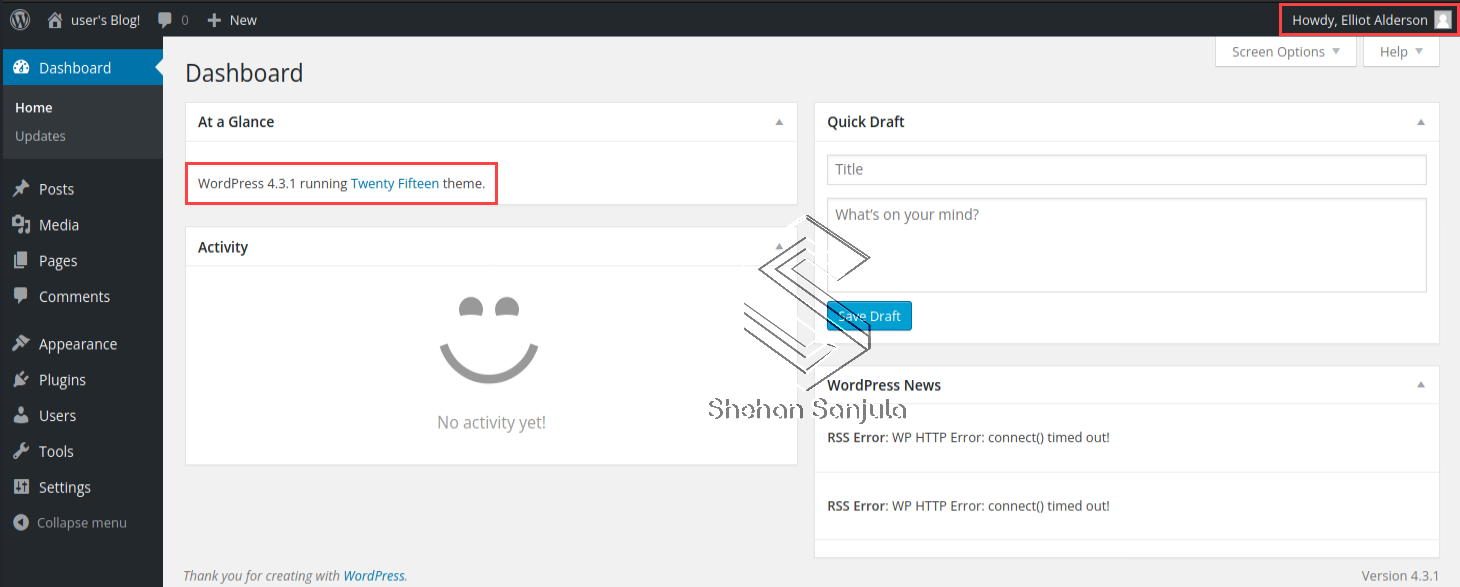Collapse the At a Glance panel
Viewport: 1460px width, 587px height.
pyautogui.click(x=779, y=122)
